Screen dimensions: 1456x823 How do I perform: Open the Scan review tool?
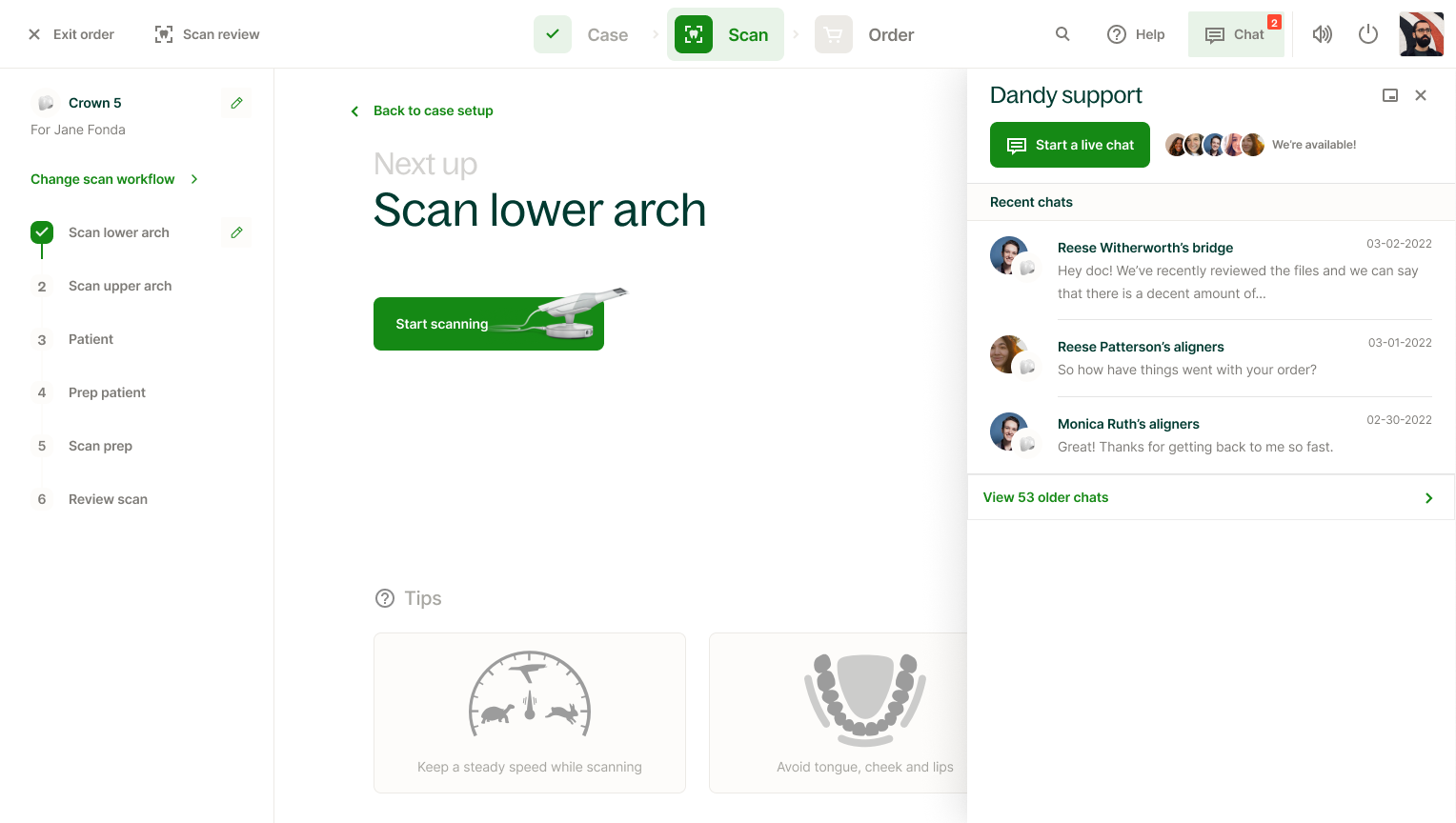click(206, 34)
